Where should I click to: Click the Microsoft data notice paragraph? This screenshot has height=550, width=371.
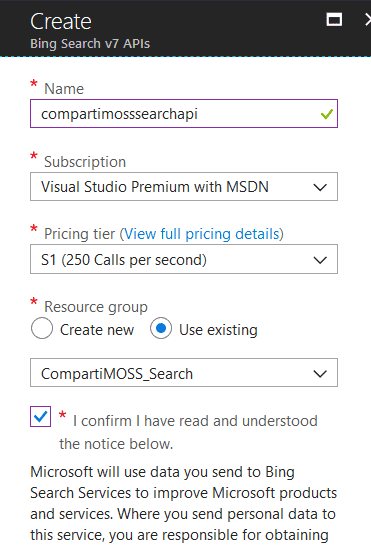pyautogui.click(x=183, y=504)
